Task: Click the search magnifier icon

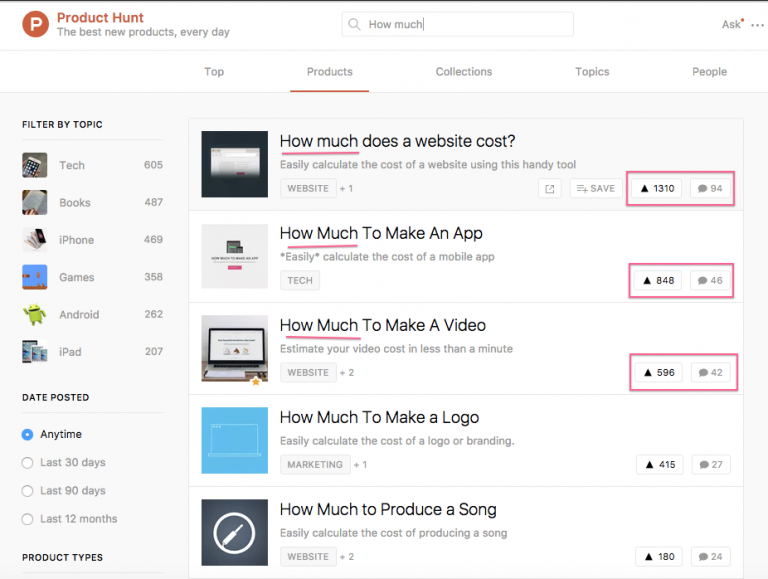Action: (x=355, y=25)
